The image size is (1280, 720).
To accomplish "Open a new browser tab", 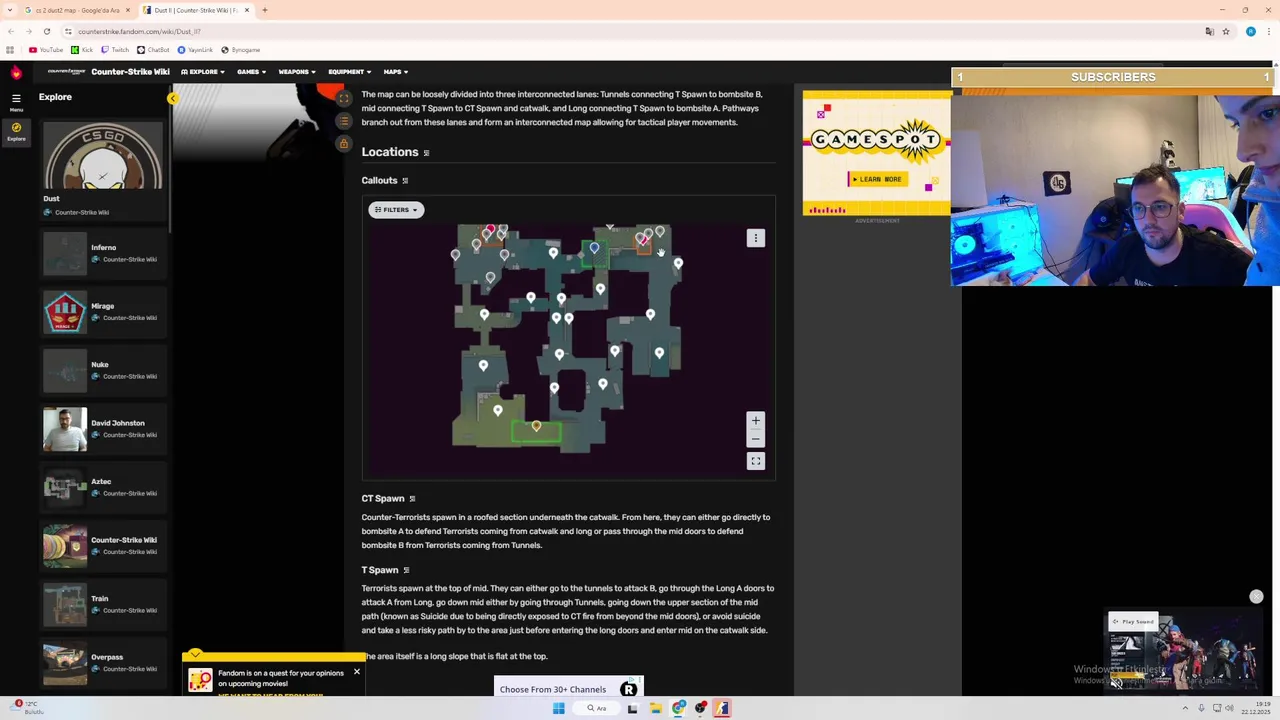I will [264, 10].
